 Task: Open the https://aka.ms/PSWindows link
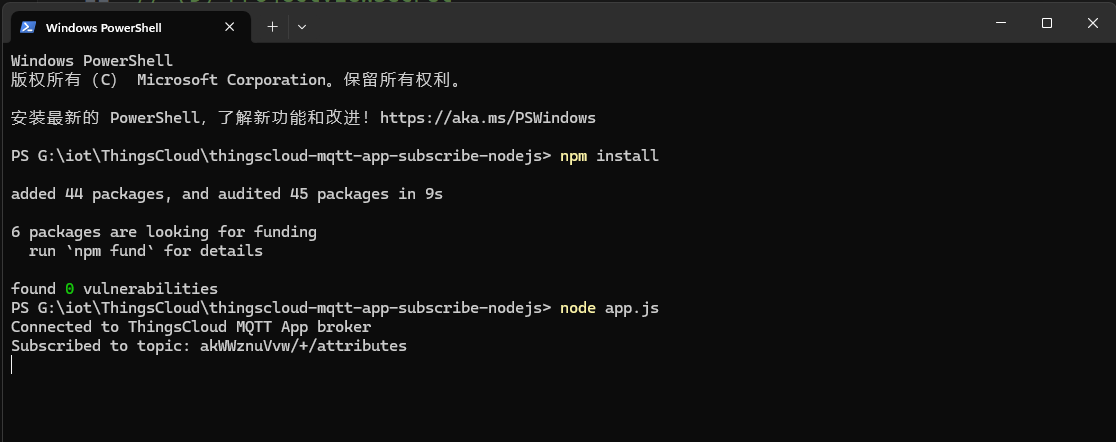click(x=488, y=118)
